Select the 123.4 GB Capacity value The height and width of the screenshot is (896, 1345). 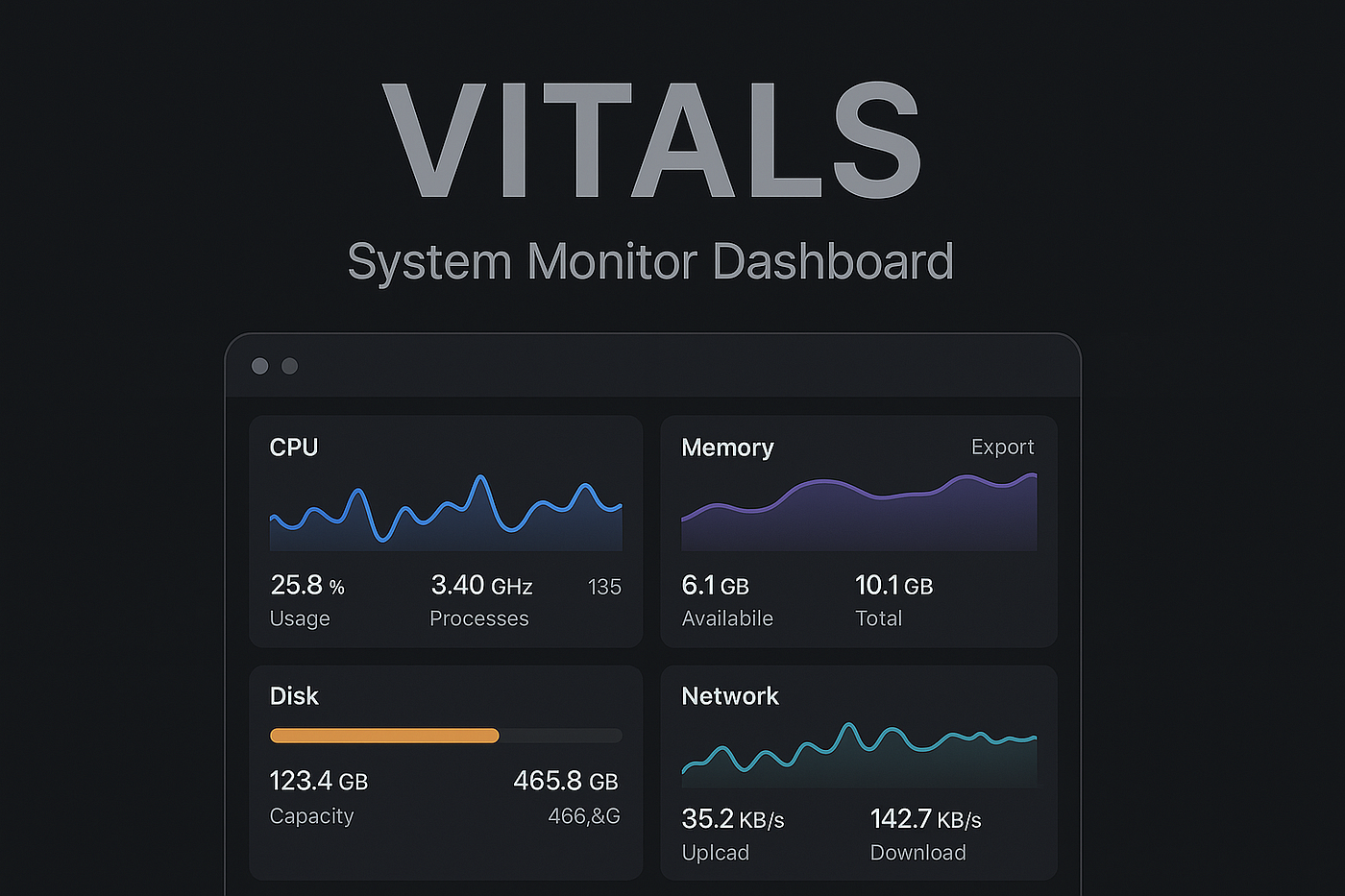(319, 781)
